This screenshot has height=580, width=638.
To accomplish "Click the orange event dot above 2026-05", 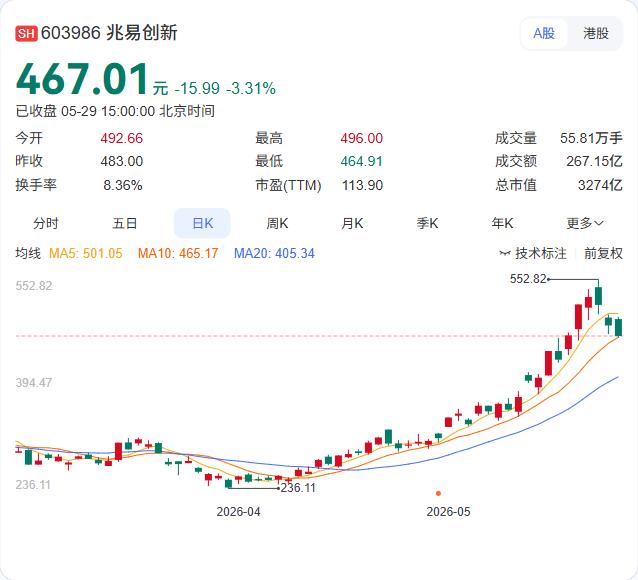I will (438, 493).
